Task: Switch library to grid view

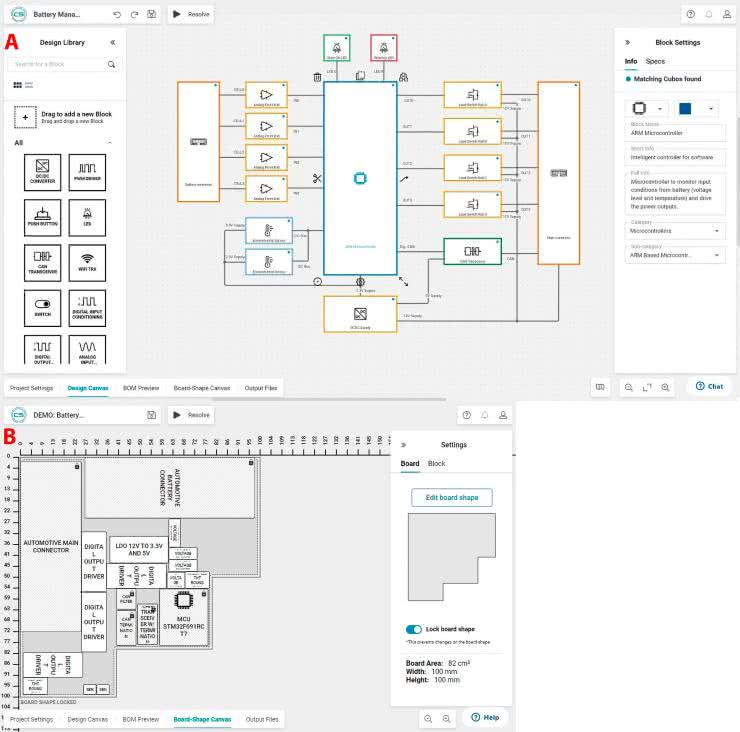Action: [x=18, y=86]
